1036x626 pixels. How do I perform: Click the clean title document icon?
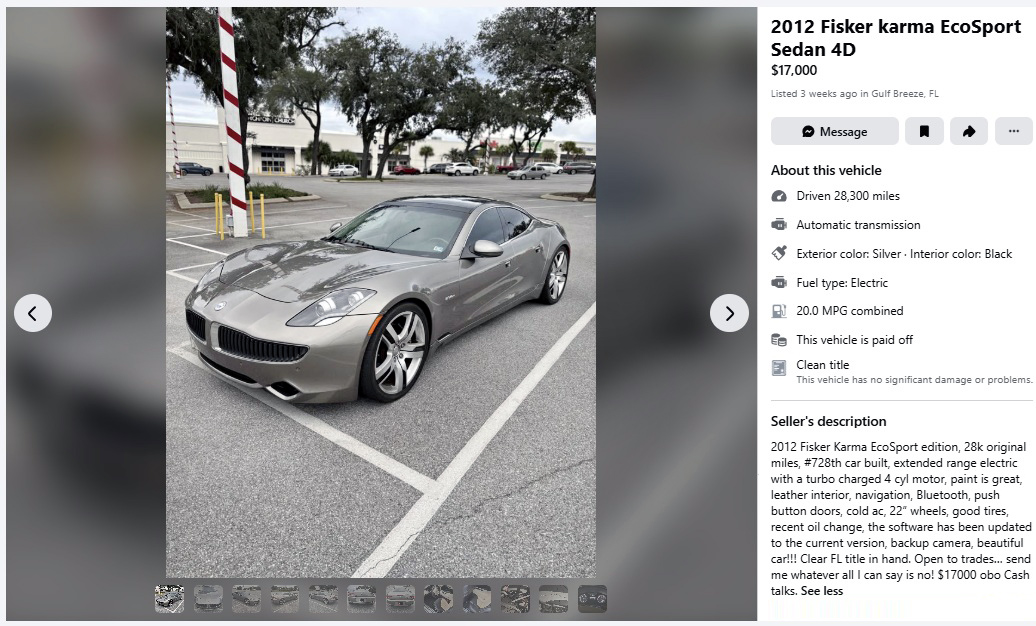tap(779, 368)
